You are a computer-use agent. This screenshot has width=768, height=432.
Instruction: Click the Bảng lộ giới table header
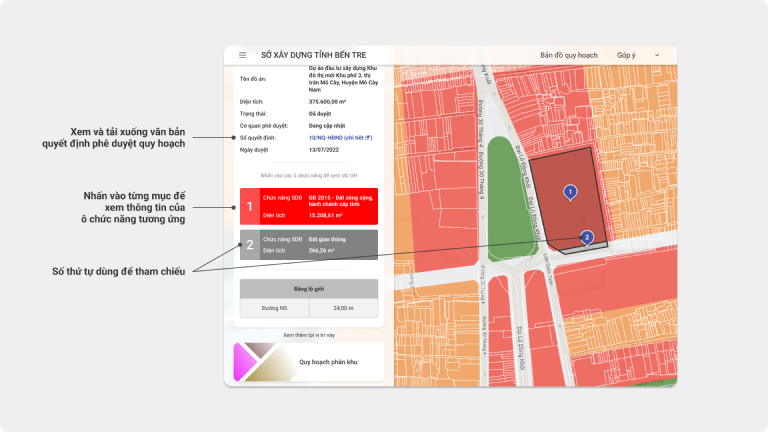pyautogui.click(x=309, y=289)
